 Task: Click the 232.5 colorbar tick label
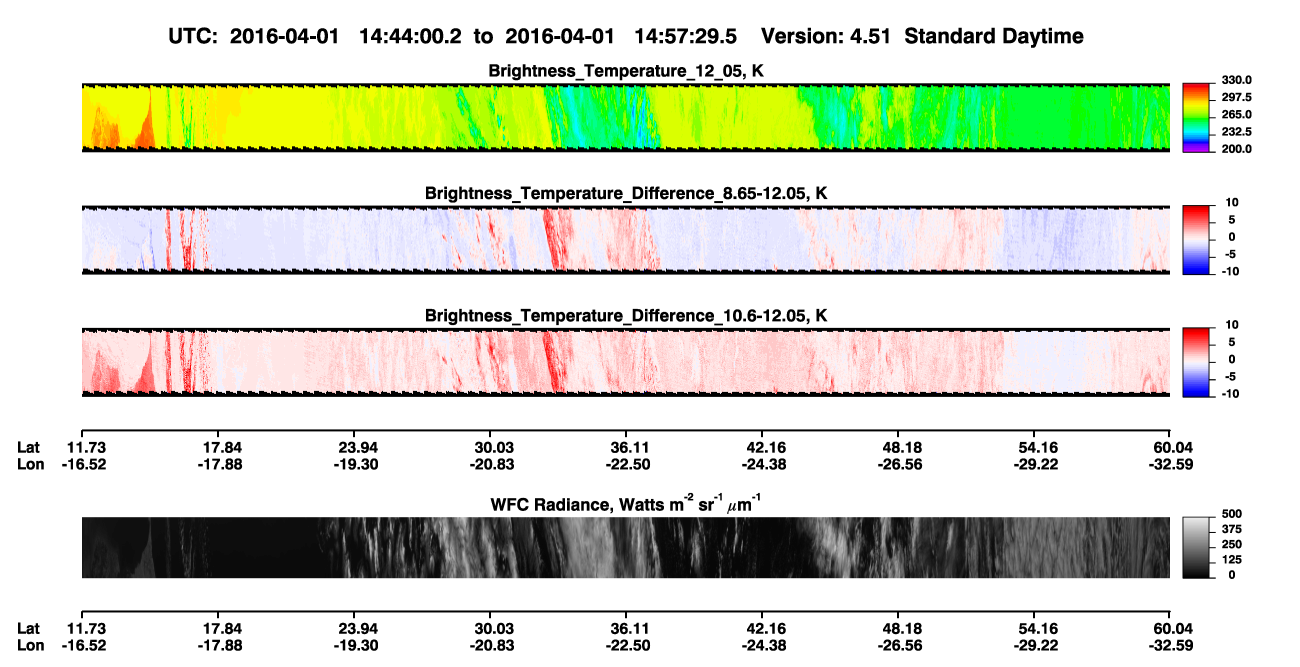[x=1237, y=132]
